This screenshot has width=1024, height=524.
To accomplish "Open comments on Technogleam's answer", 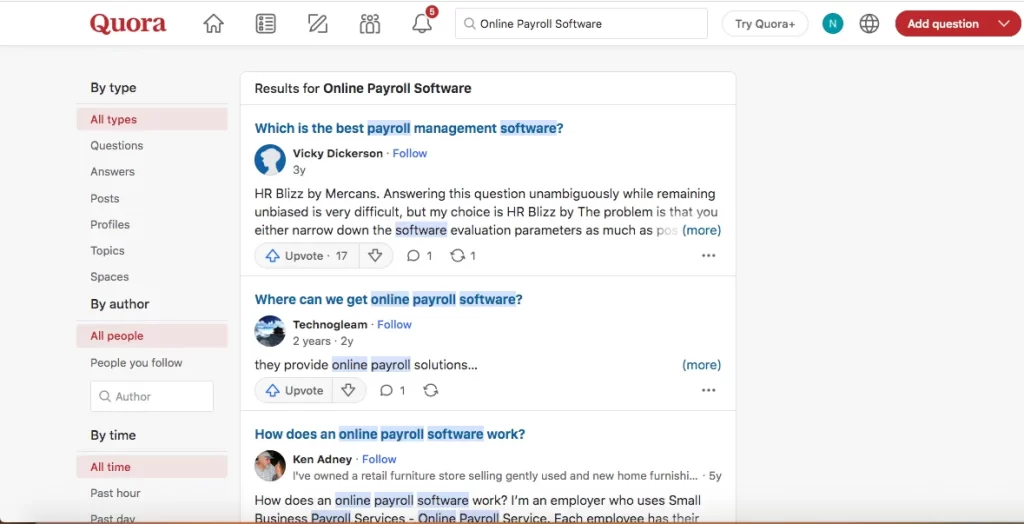I will click(392, 391).
